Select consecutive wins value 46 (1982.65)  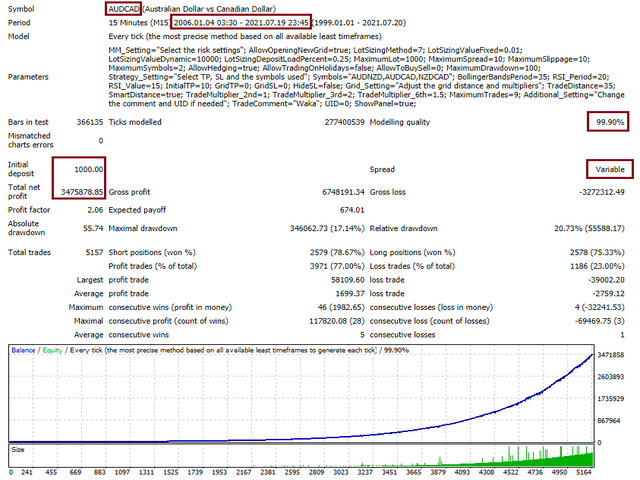pos(341,307)
